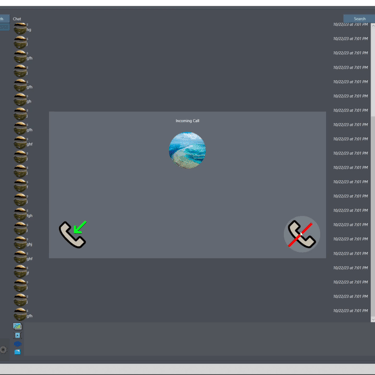This screenshot has width=375, height=375.
Task: Open the picture attachment icon below chat list
Action: pyautogui.click(x=17, y=326)
